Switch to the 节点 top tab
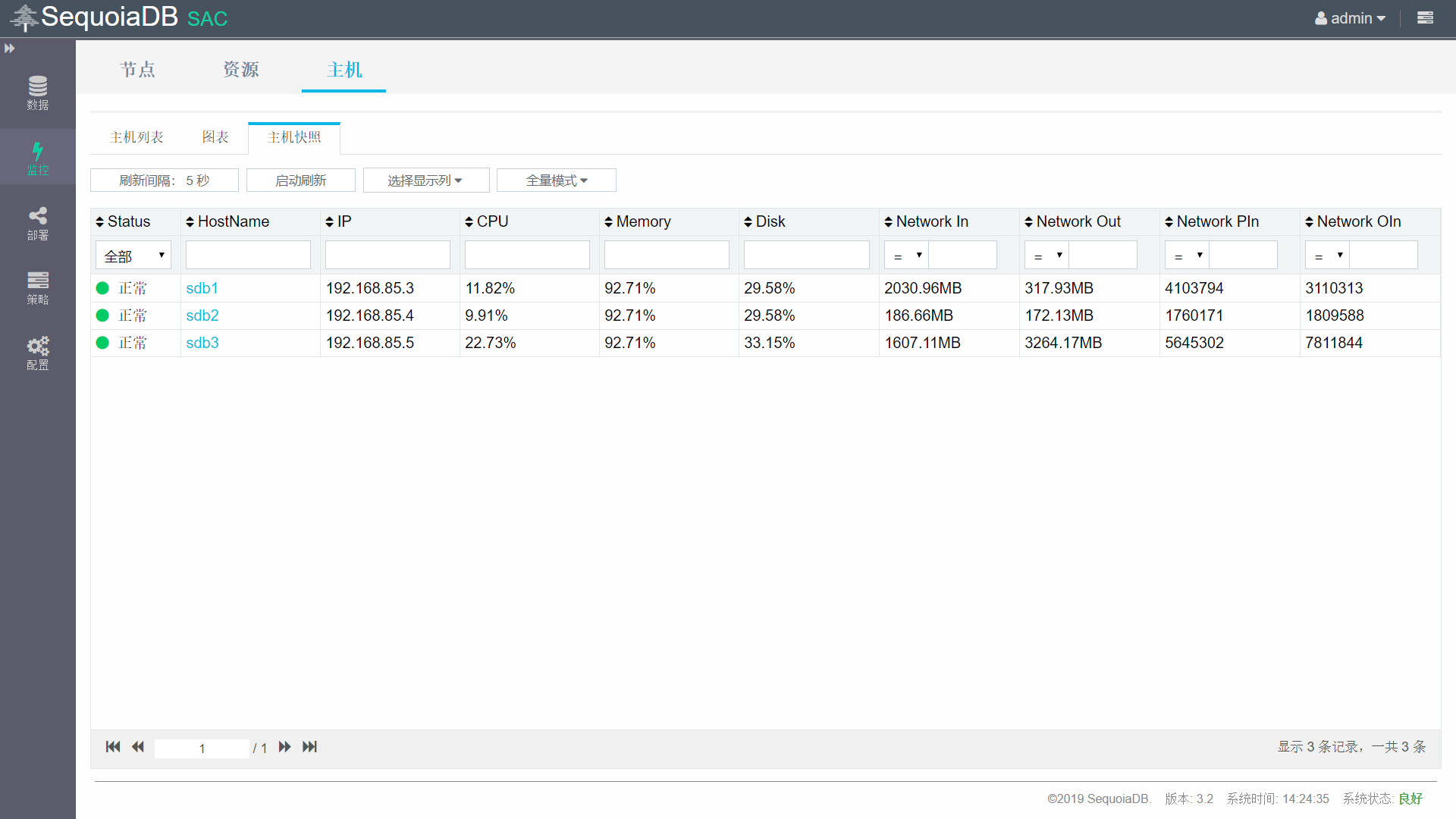The width and height of the screenshot is (1456, 819). pyautogui.click(x=137, y=70)
